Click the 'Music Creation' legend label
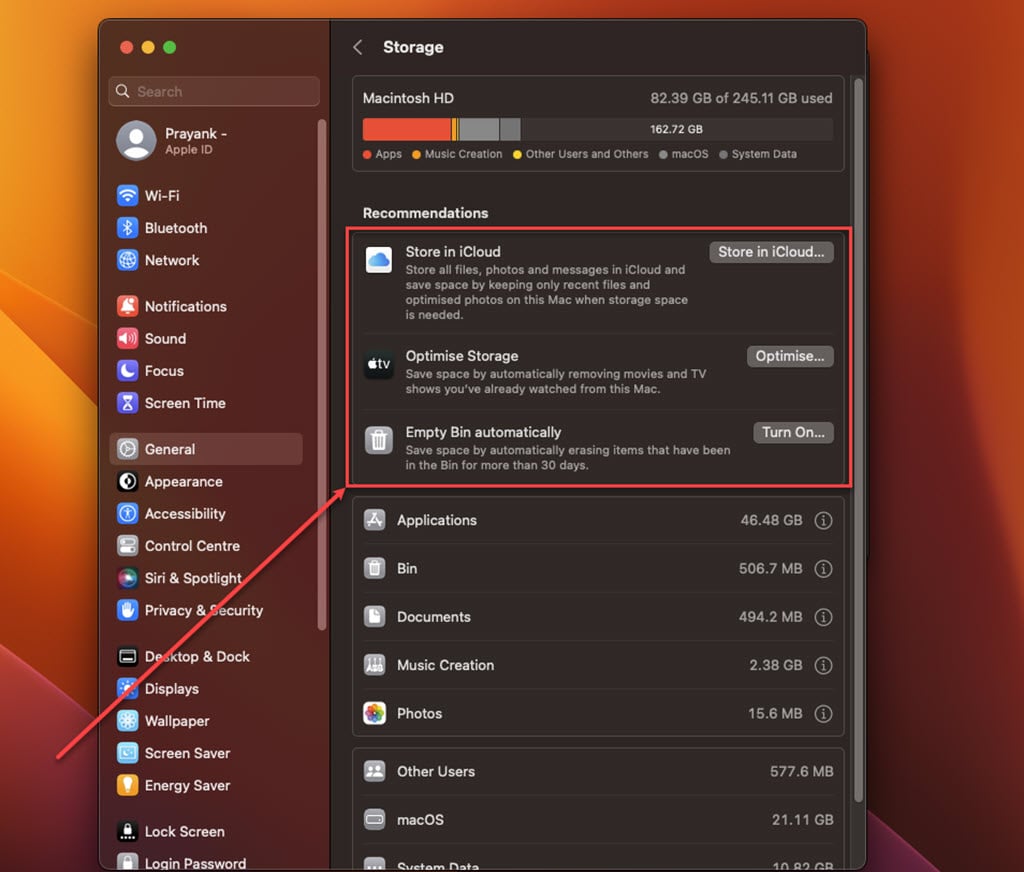The image size is (1024, 872). click(x=464, y=154)
